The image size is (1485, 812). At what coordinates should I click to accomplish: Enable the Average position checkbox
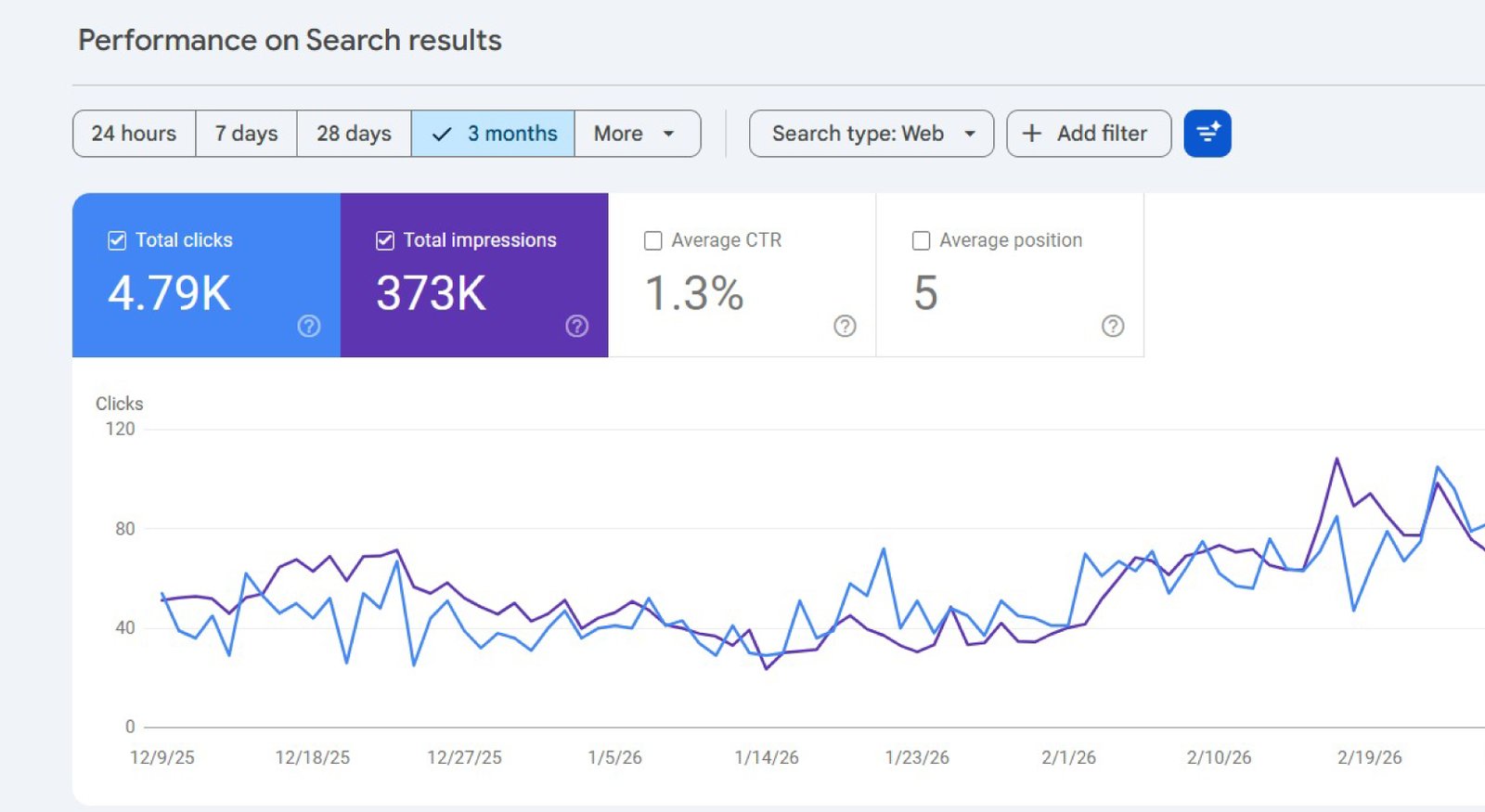tap(921, 240)
